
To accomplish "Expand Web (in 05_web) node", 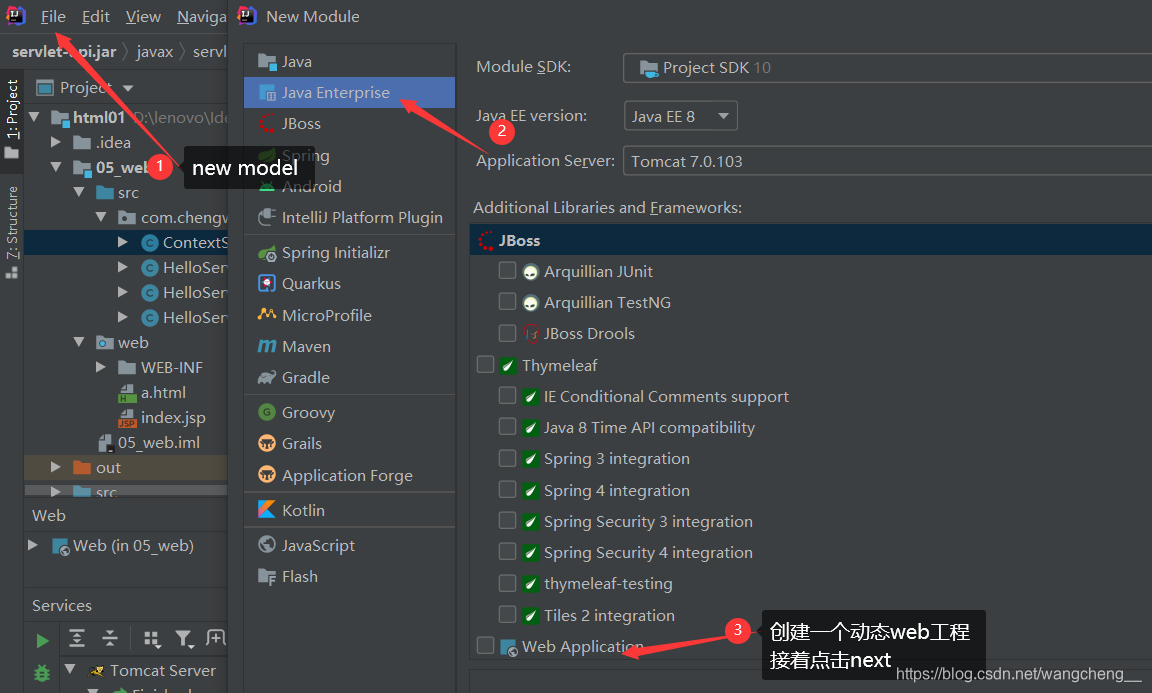I will [33, 545].
